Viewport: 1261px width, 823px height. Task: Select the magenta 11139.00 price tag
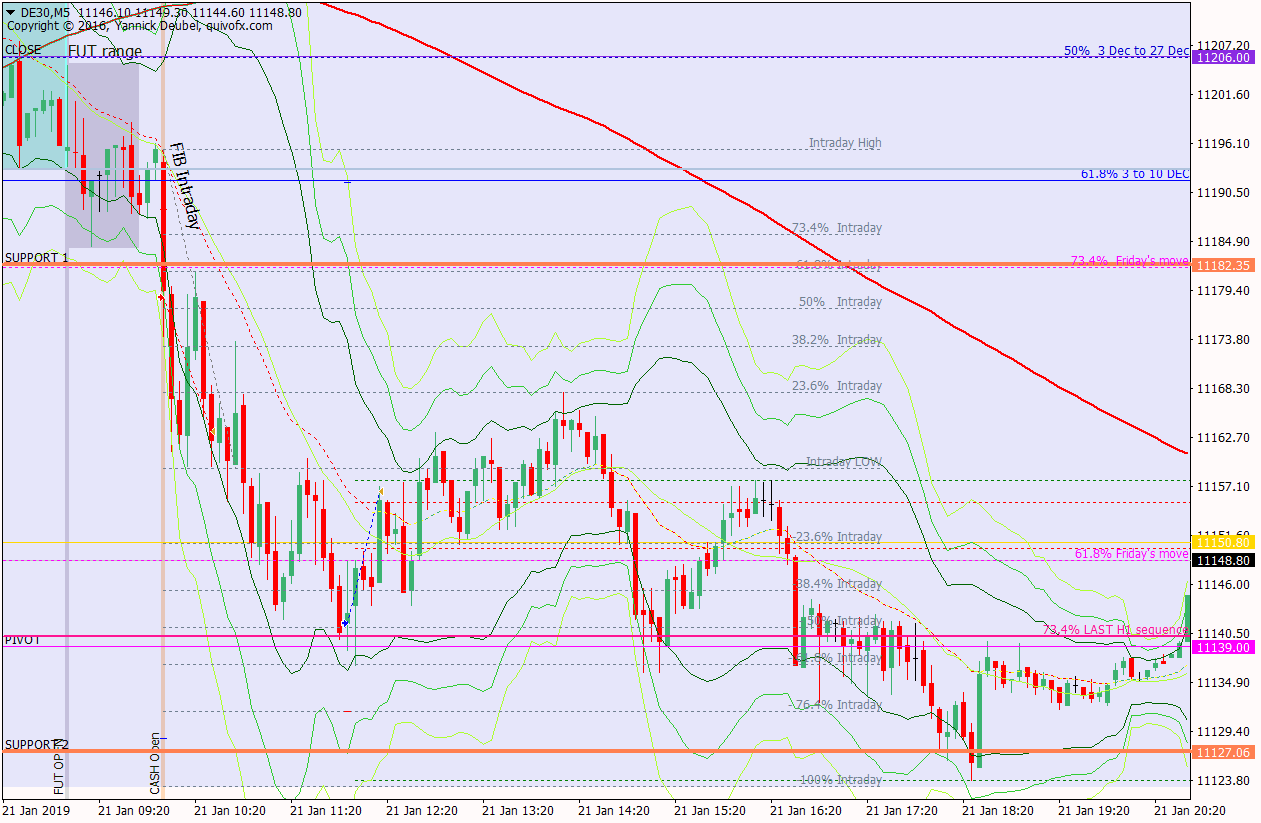coord(1223,648)
